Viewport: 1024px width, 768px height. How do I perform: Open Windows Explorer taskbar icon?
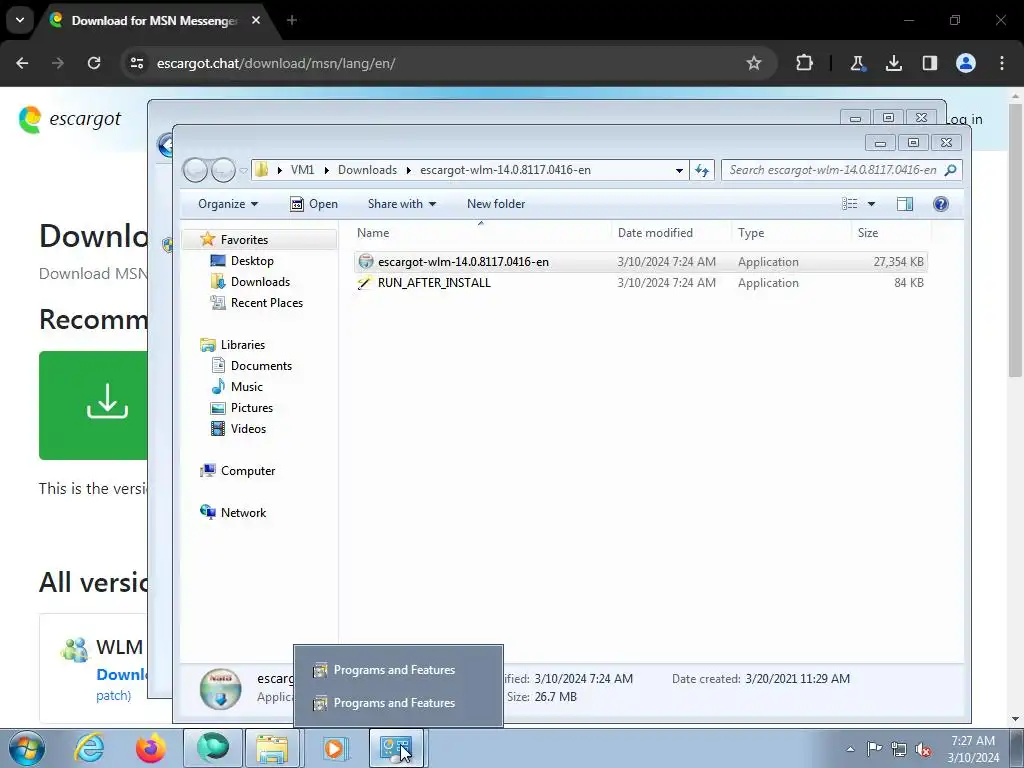pos(272,748)
